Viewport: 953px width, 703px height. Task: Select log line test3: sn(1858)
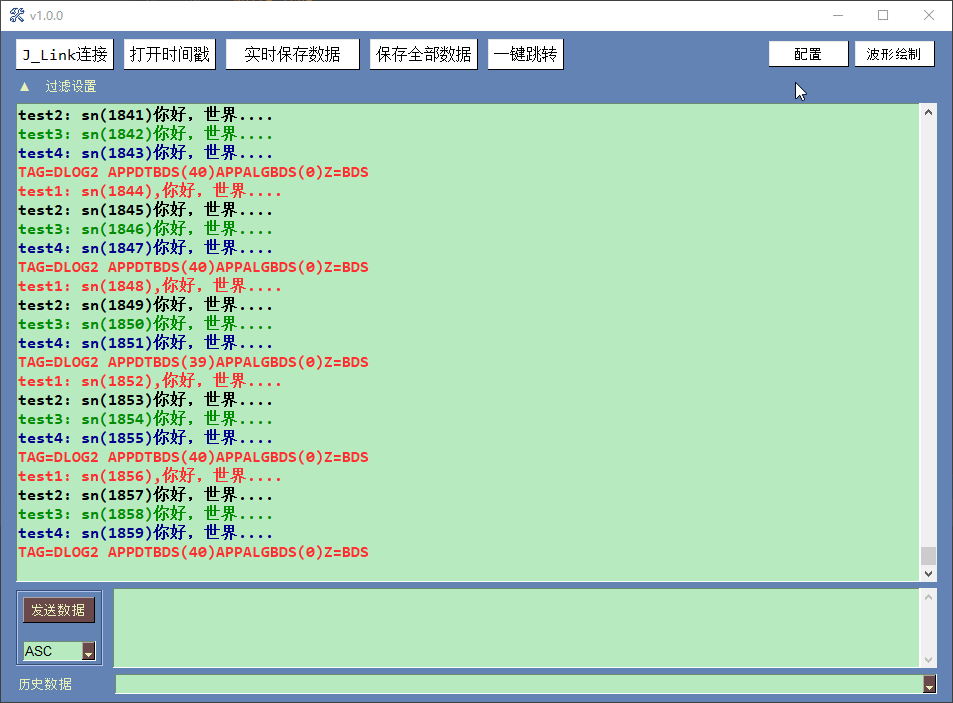[x=146, y=514]
